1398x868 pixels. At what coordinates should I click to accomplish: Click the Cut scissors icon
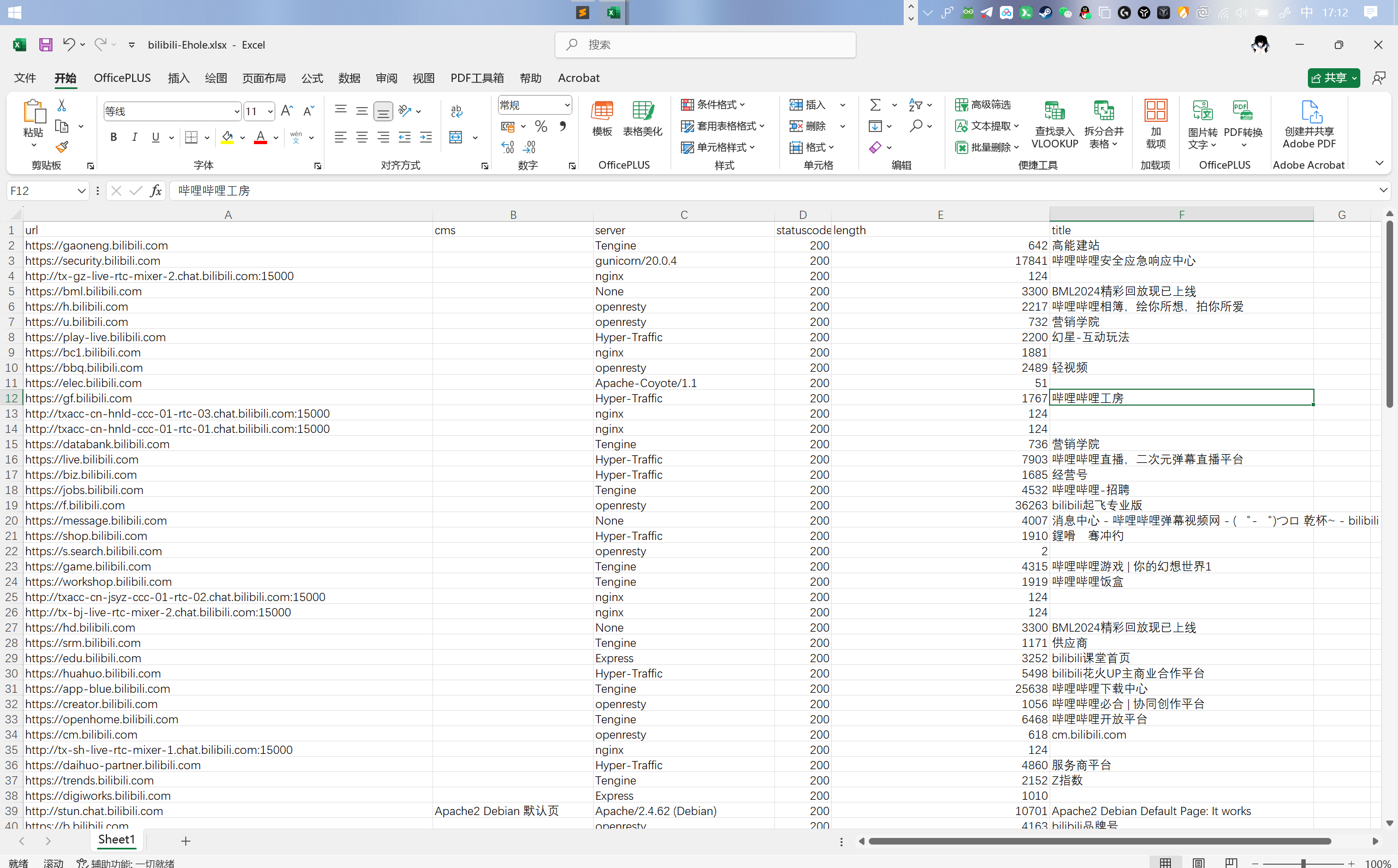[61, 105]
